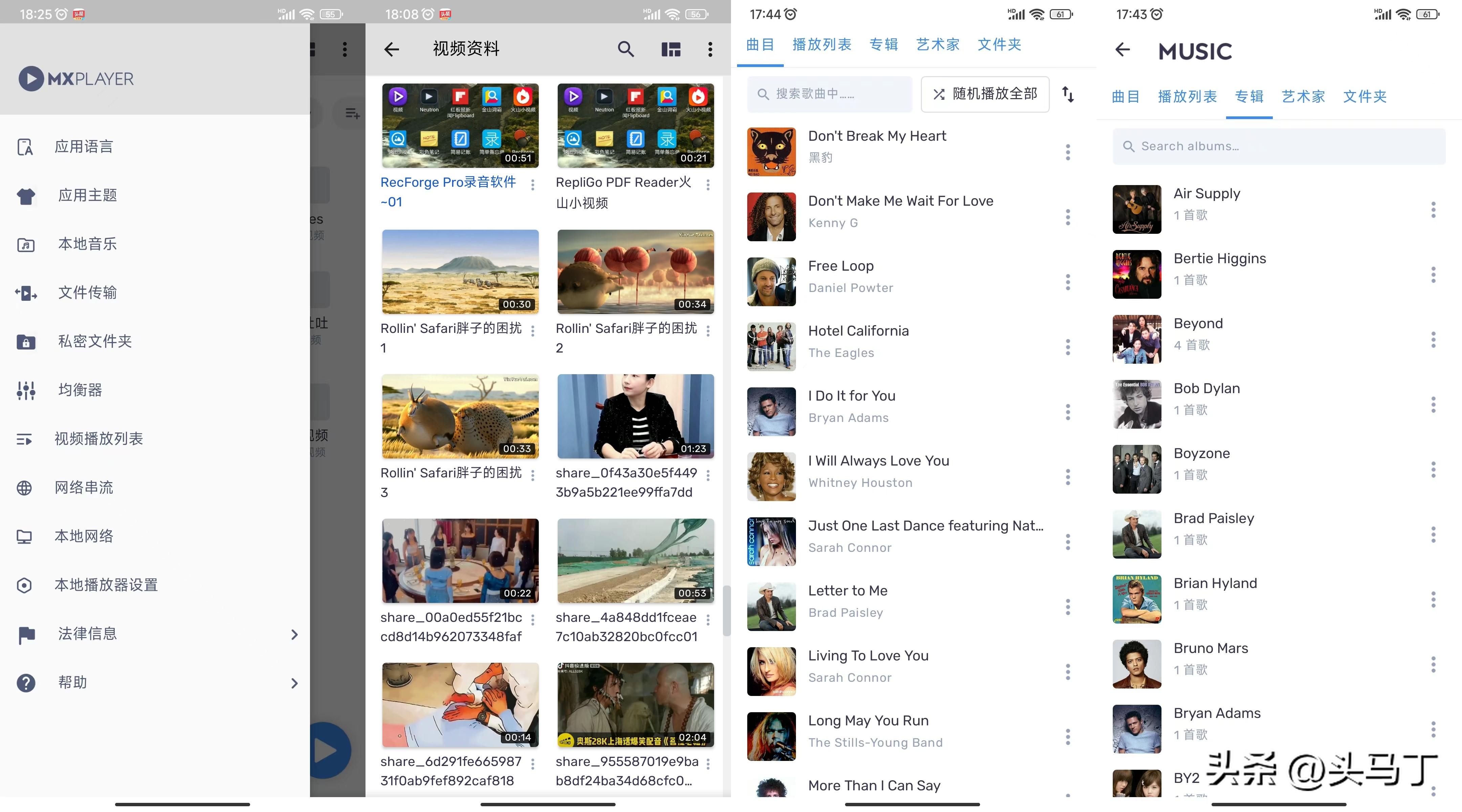Open menu for Bruno Mars album

[1433, 664]
